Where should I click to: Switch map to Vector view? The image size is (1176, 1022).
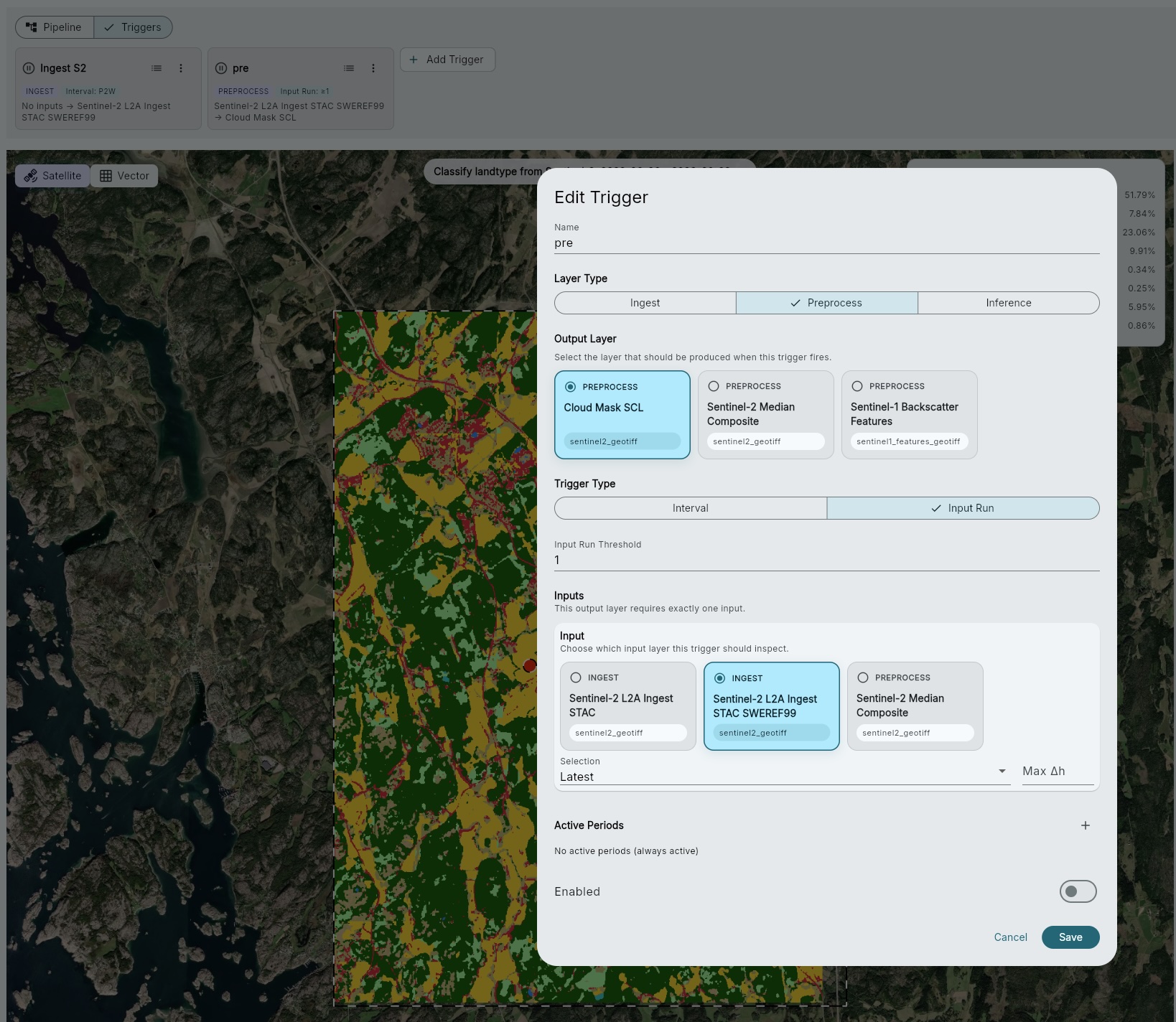[x=124, y=176]
